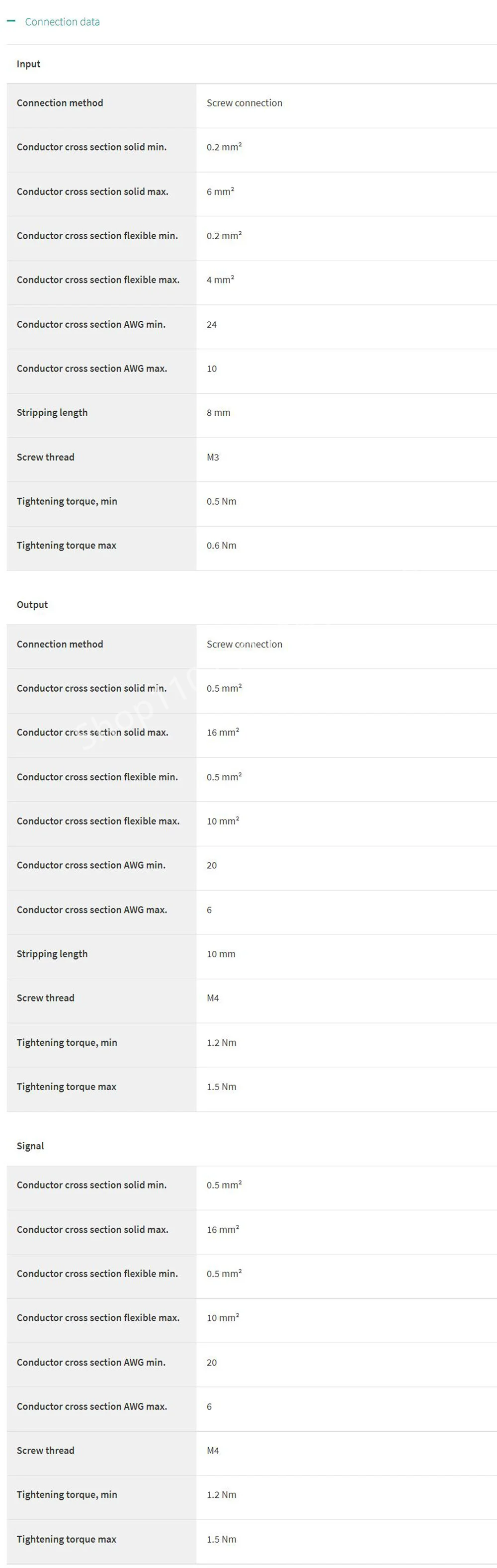Select the Input section heading
This screenshot has height=1568, width=497.
click(x=29, y=64)
